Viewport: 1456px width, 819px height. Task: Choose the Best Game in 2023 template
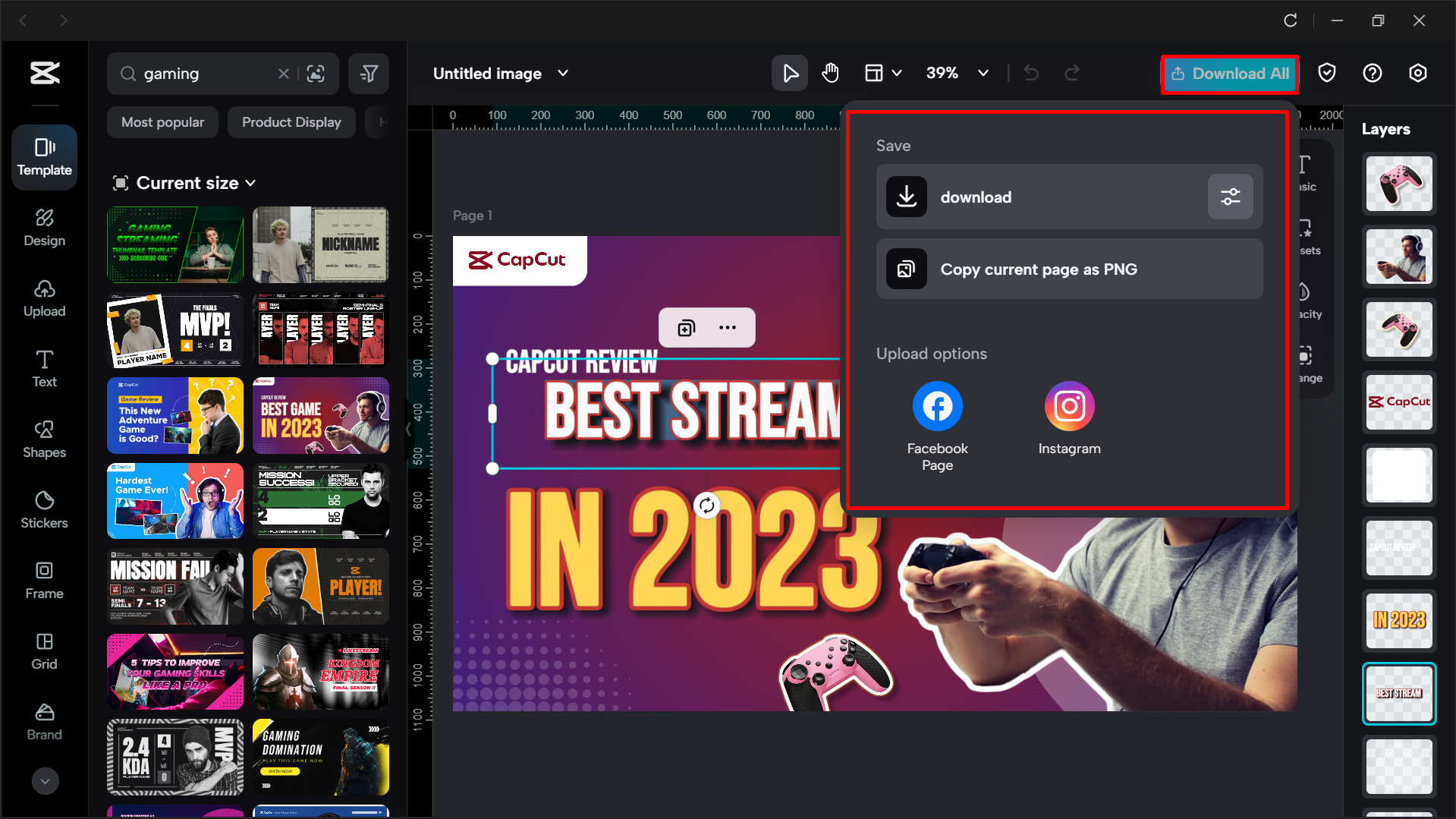(x=320, y=416)
